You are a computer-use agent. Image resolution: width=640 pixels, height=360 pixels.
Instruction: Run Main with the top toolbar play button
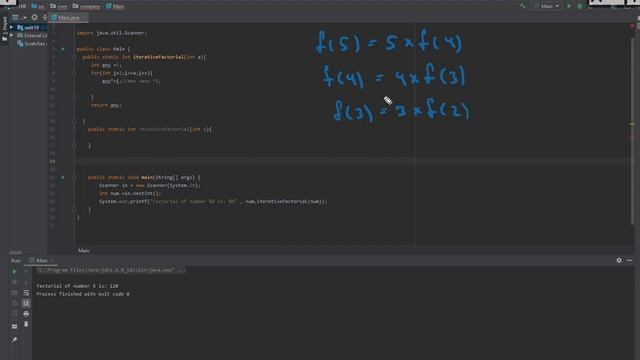tap(569, 6)
